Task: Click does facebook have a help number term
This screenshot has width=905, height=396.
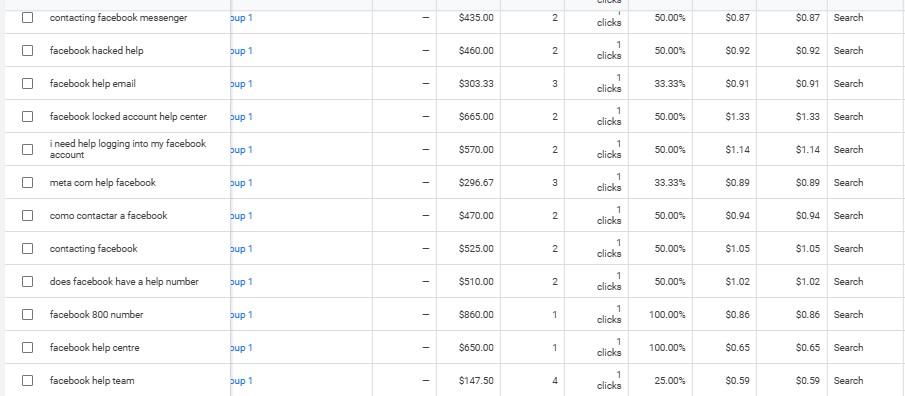Action: click(124, 281)
